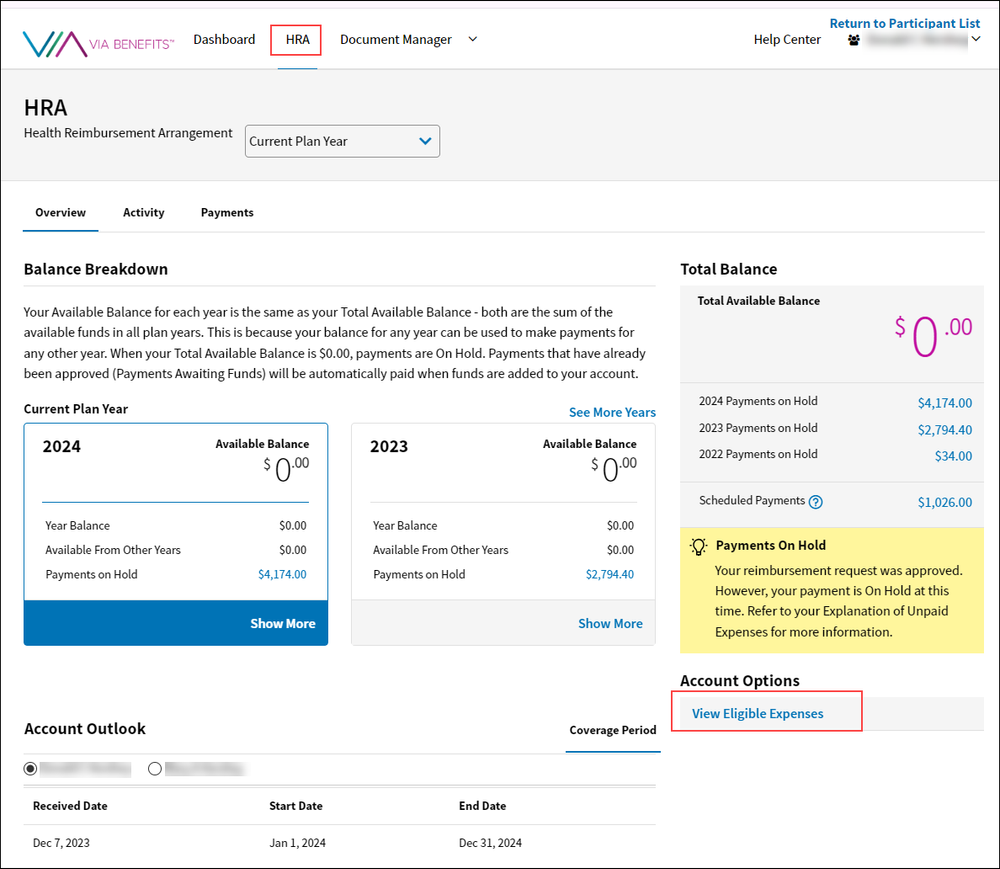This screenshot has width=1000, height=869.
Task: Click Show More on the 2024 card
Action: (x=283, y=622)
